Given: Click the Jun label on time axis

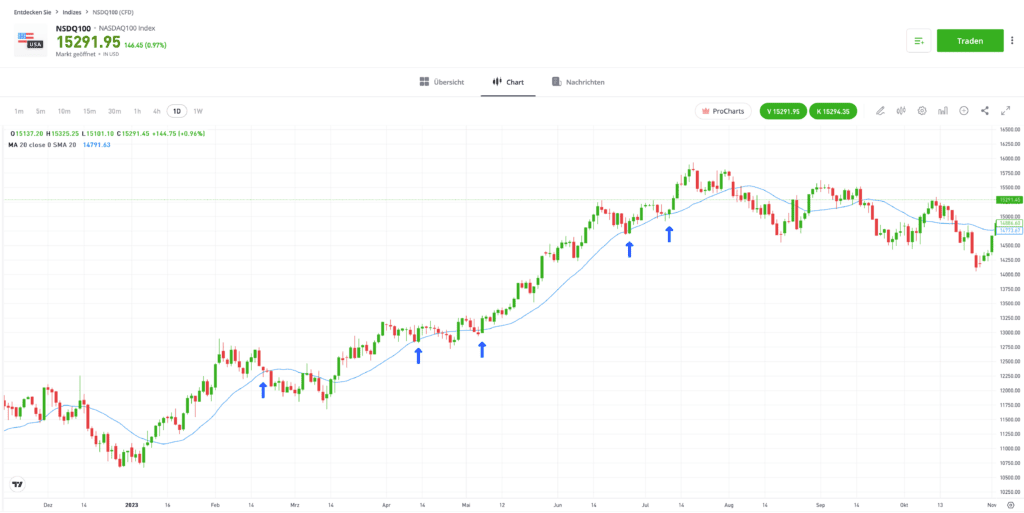Looking at the screenshot, I should pyautogui.click(x=557, y=505).
